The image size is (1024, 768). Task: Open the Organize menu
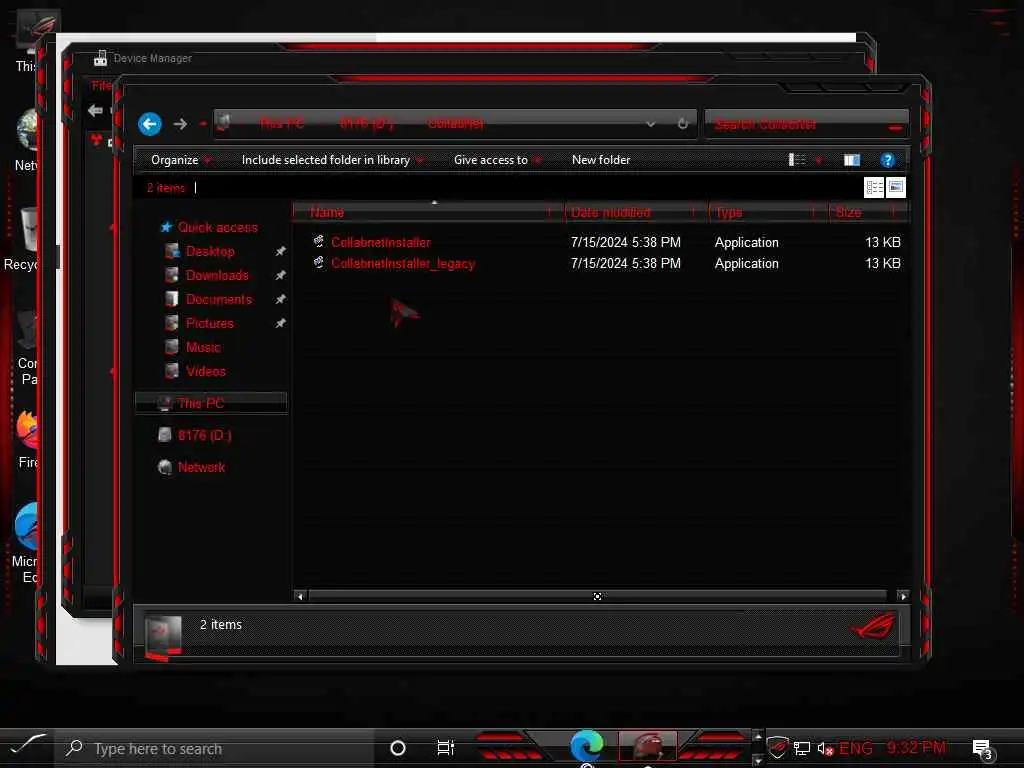180,160
